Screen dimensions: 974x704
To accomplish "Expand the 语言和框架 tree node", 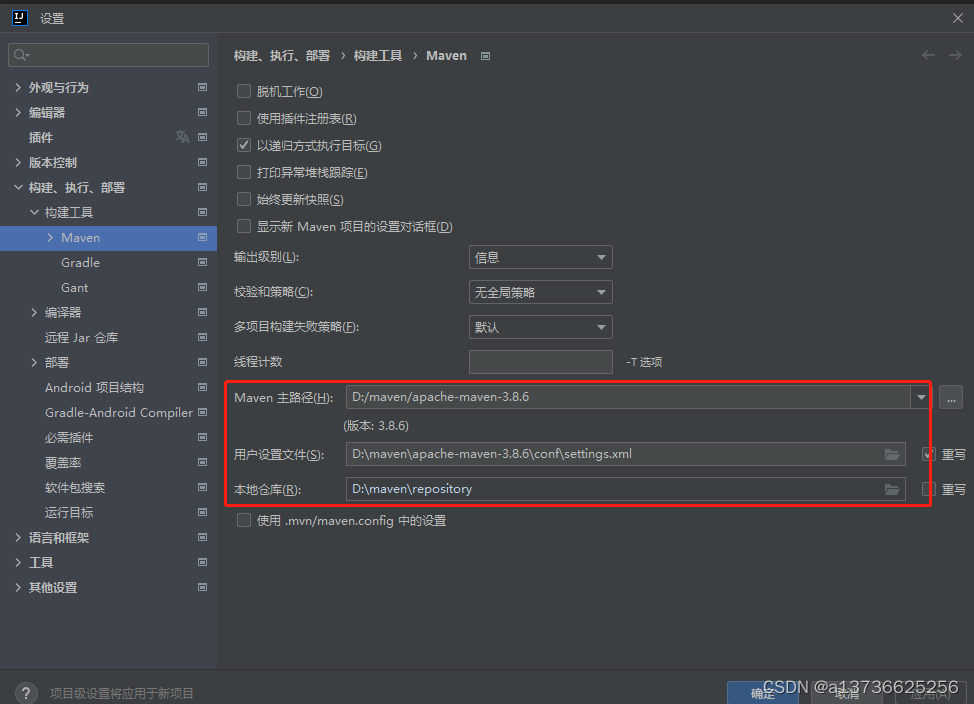I will (18, 537).
